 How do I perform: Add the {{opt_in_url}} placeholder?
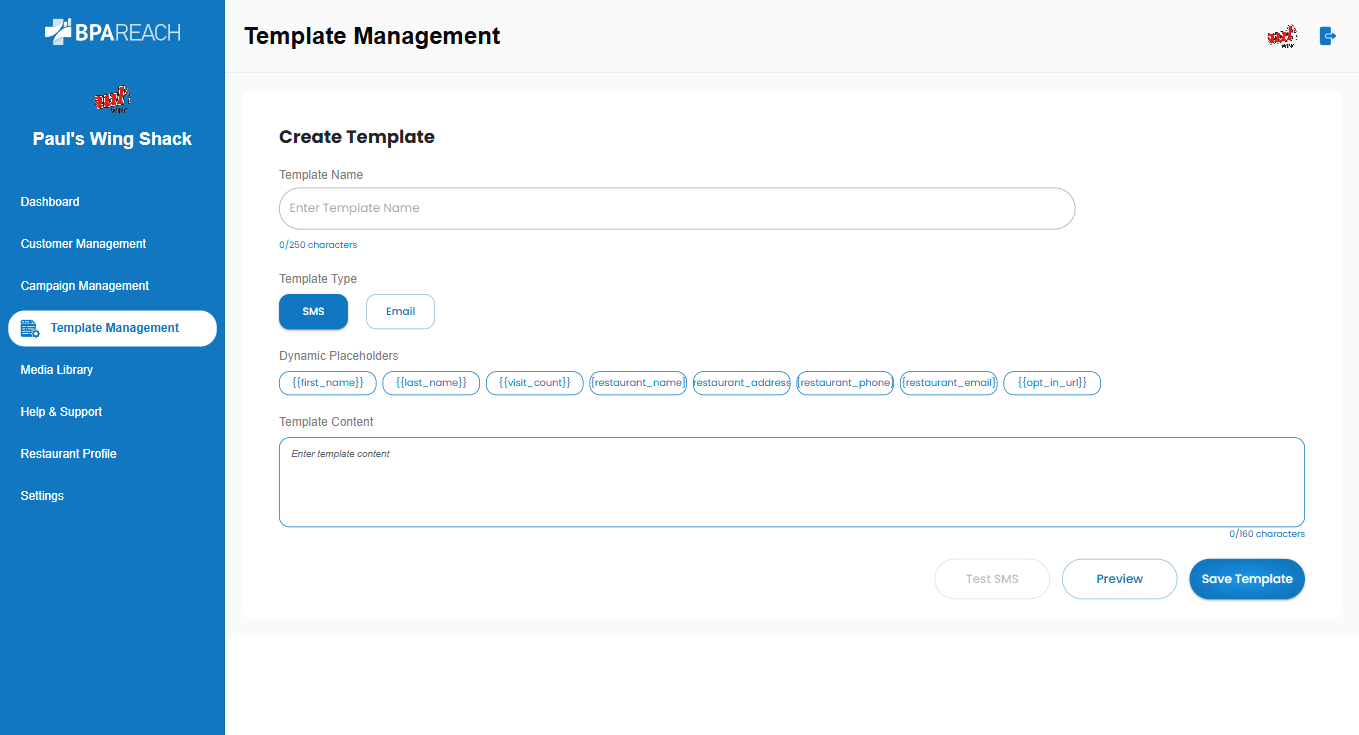[1051, 383]
